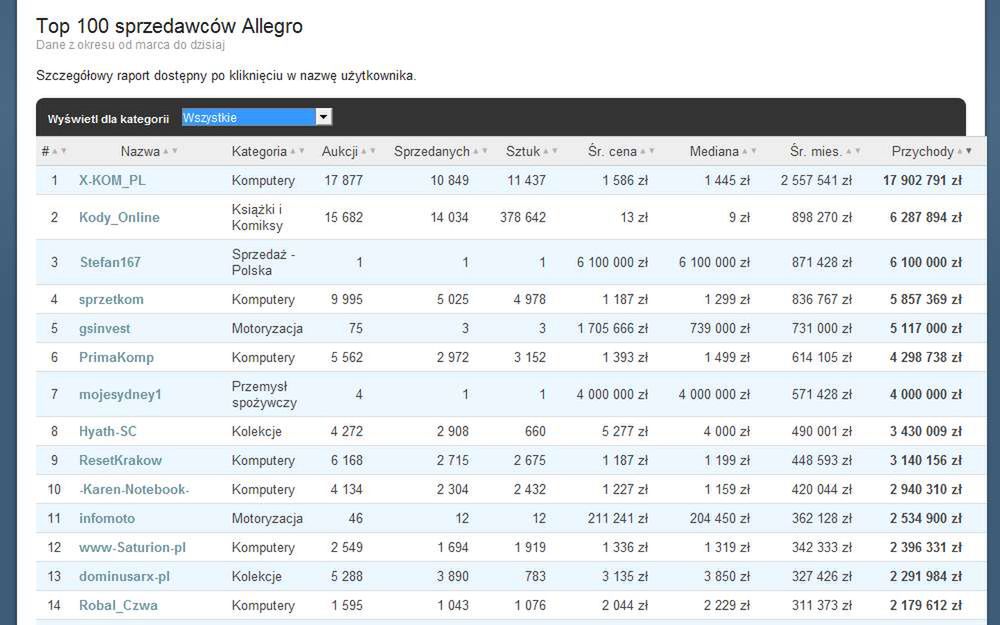Click the ascending sort arrow beside Sprzedanych
The width and height of the screenshot is (1000, 625).
point(476,152)
